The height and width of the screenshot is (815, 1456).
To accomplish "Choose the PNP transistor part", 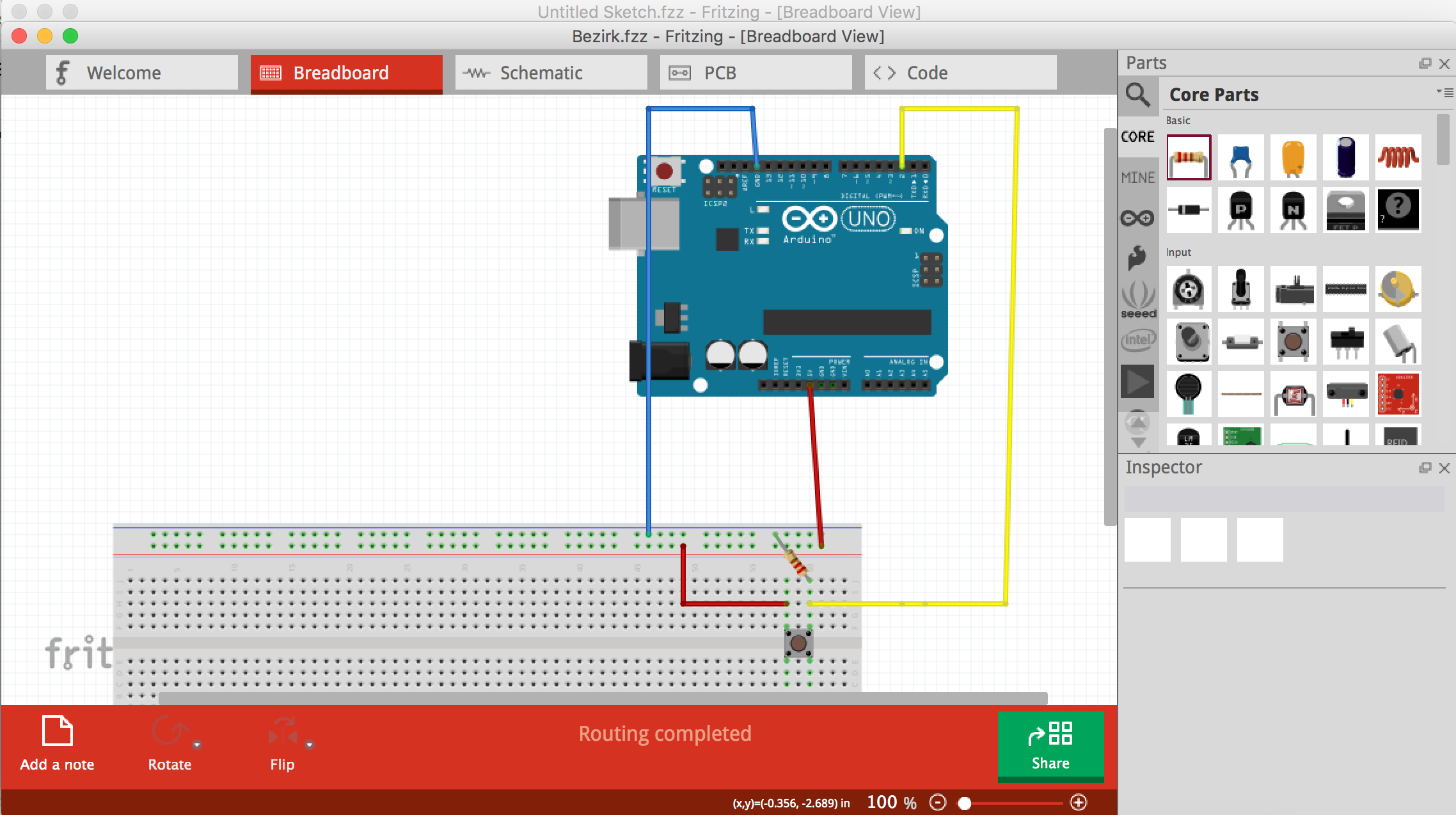I will coord(1241,209).
